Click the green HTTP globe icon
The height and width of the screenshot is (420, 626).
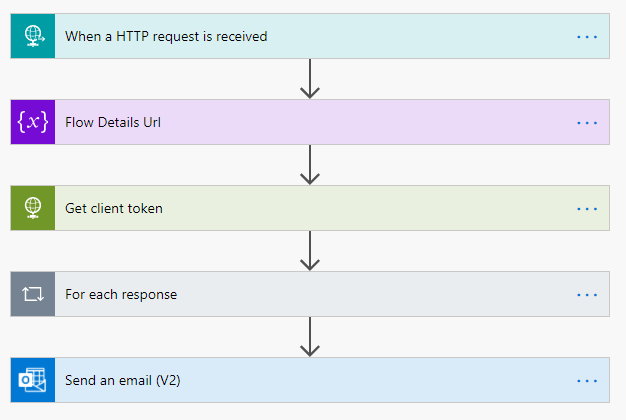click(33, 209)
